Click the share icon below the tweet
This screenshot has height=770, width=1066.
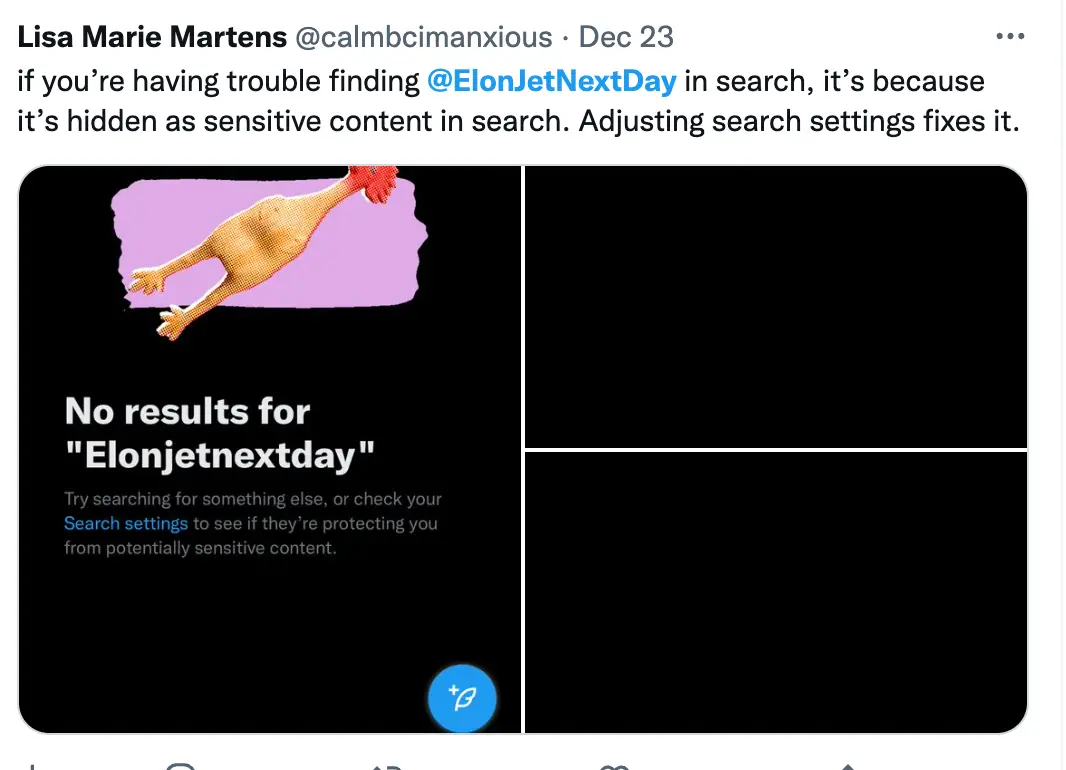850,766
